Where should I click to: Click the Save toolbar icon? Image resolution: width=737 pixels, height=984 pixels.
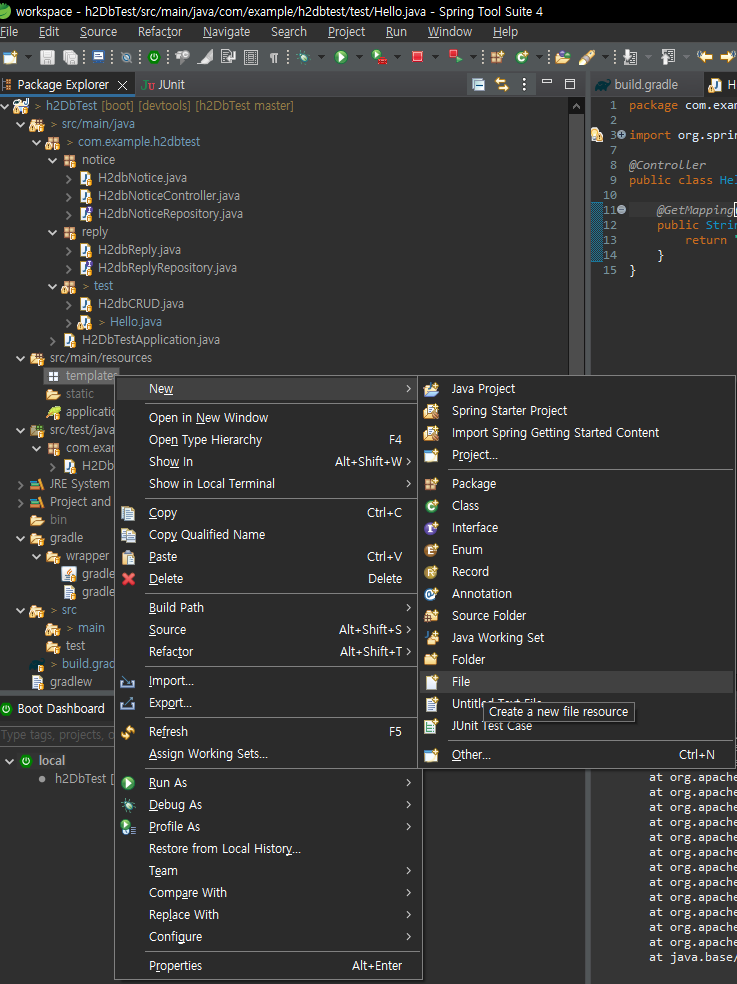(47, 58)
